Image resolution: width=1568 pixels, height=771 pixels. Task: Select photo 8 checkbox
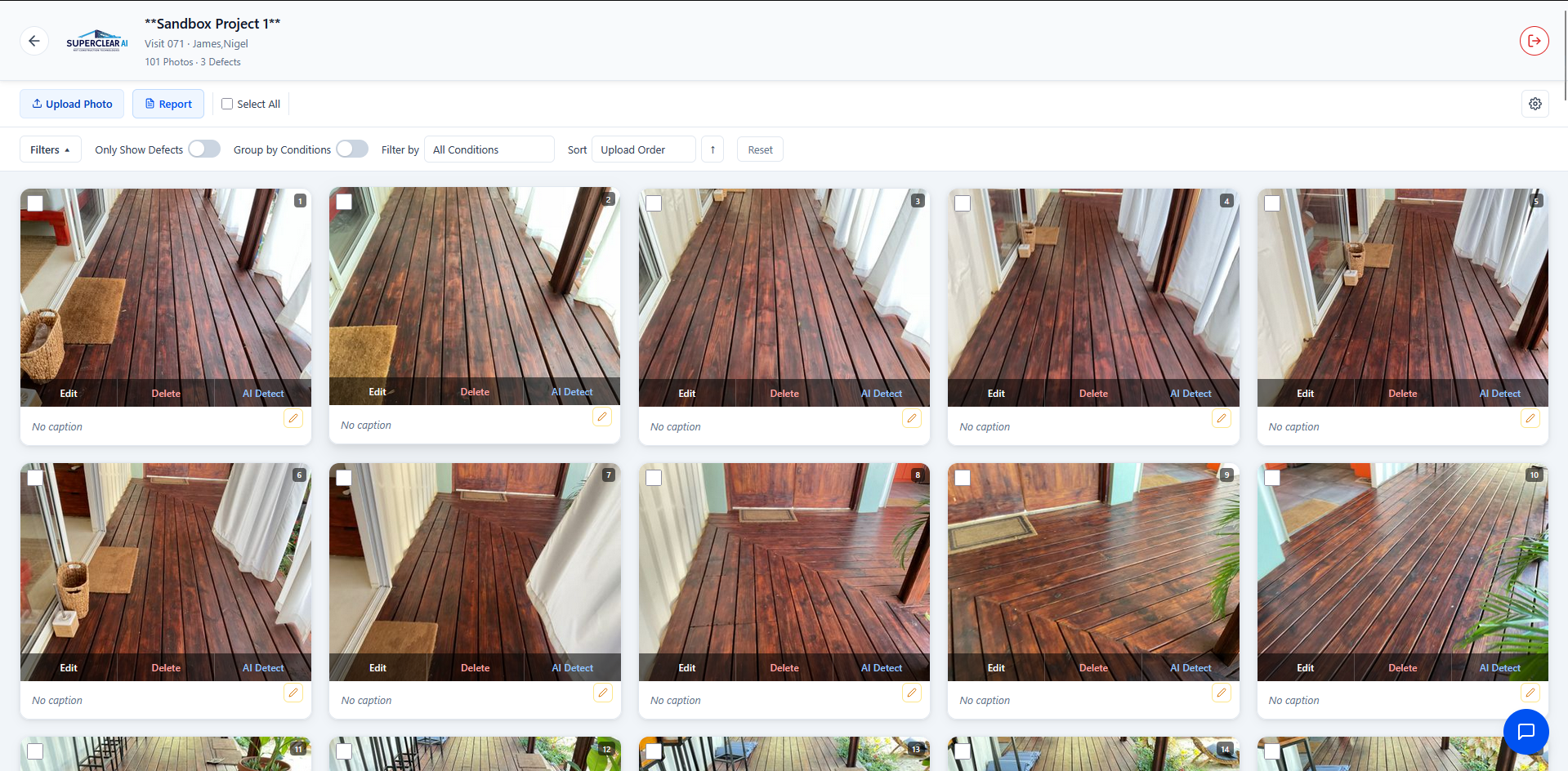tap(654, 477)
